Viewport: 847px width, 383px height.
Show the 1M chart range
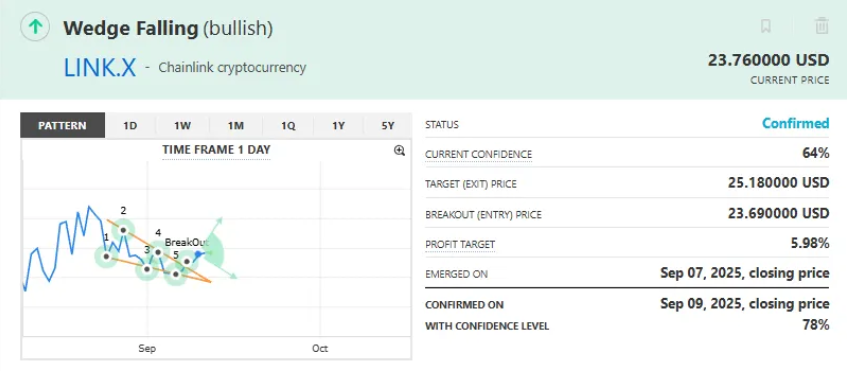point(236,125)
